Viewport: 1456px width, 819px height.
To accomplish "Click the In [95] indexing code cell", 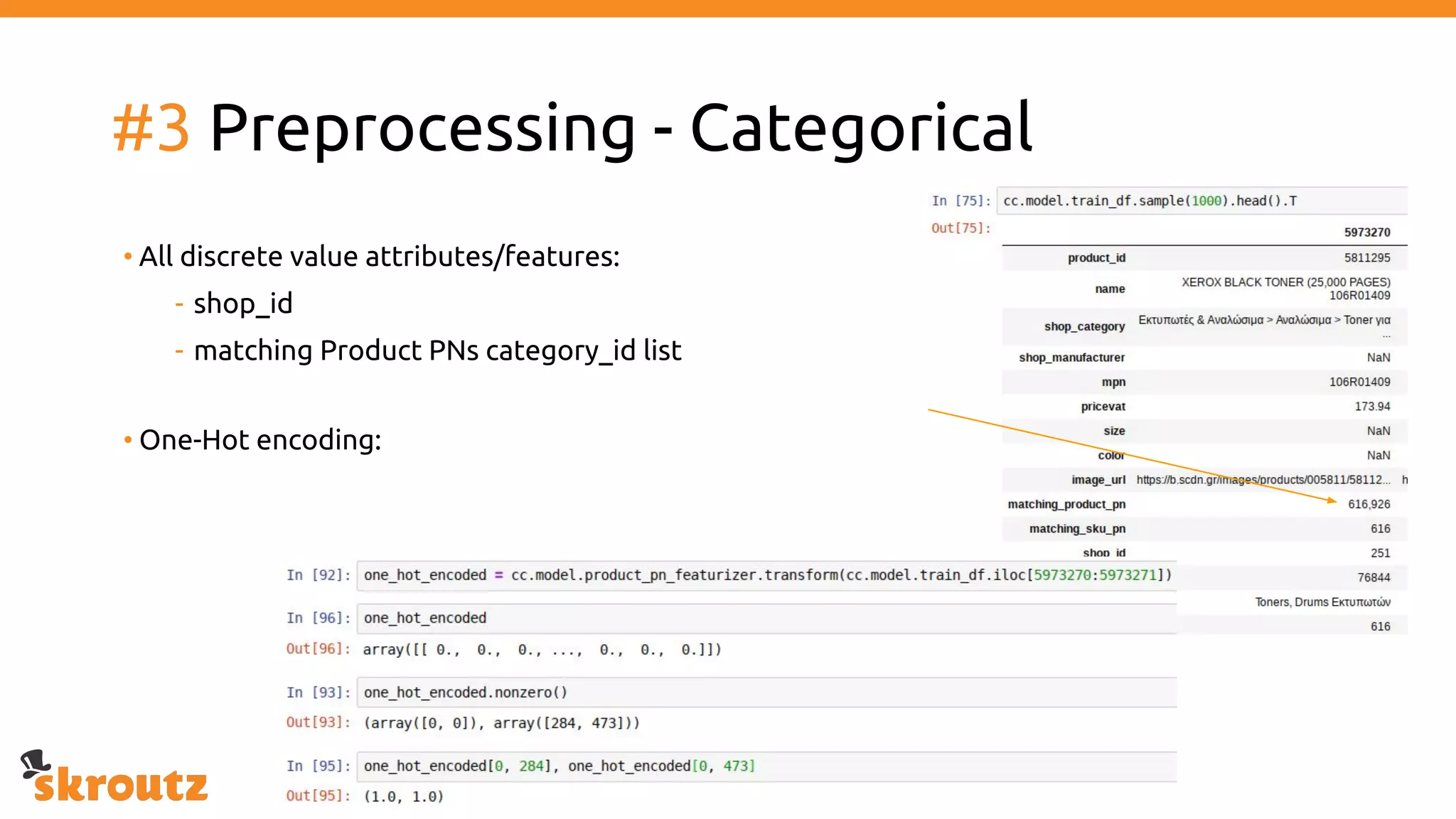I will coord(766,766).
